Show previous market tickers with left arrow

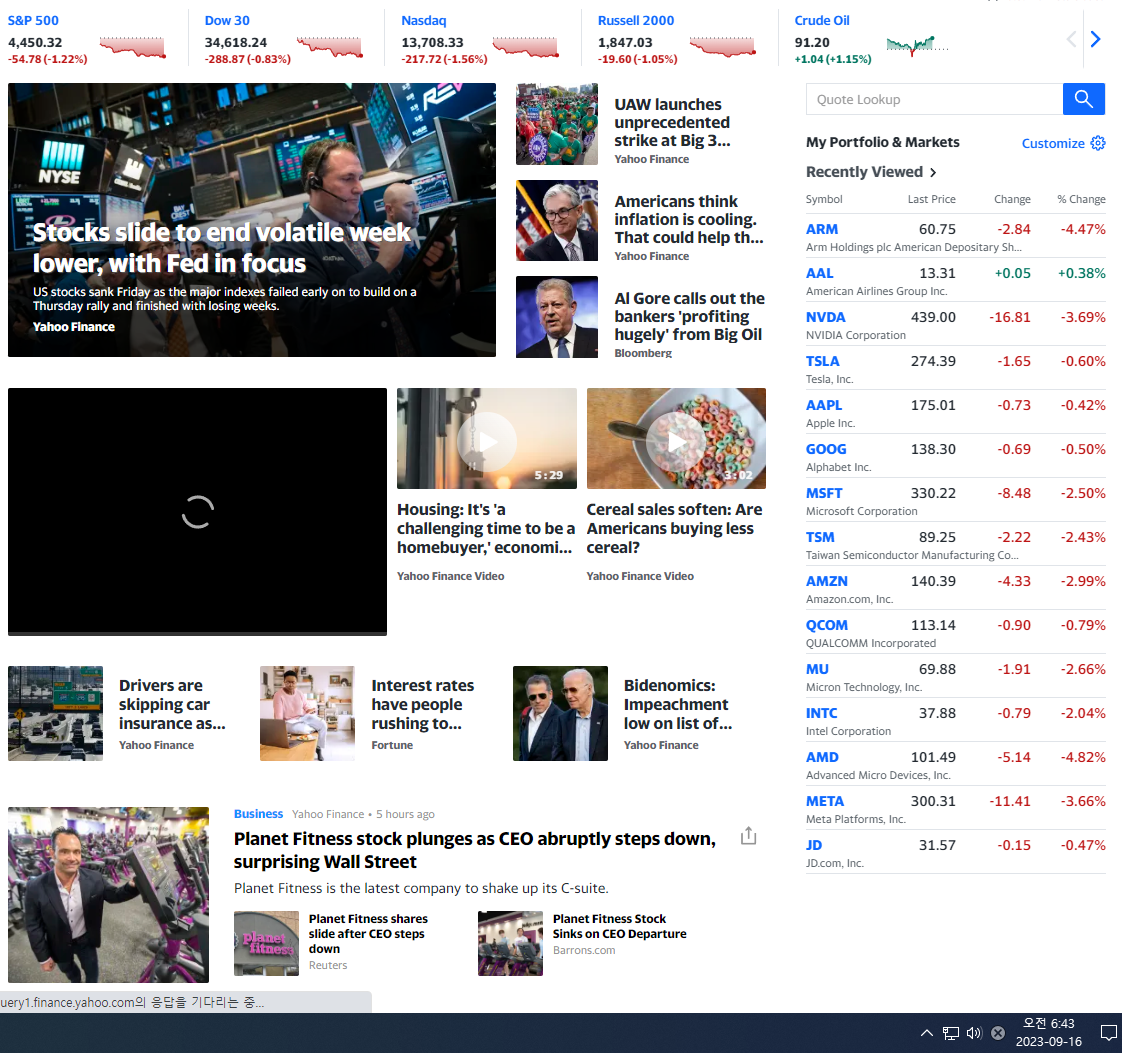click(1071, 39)
